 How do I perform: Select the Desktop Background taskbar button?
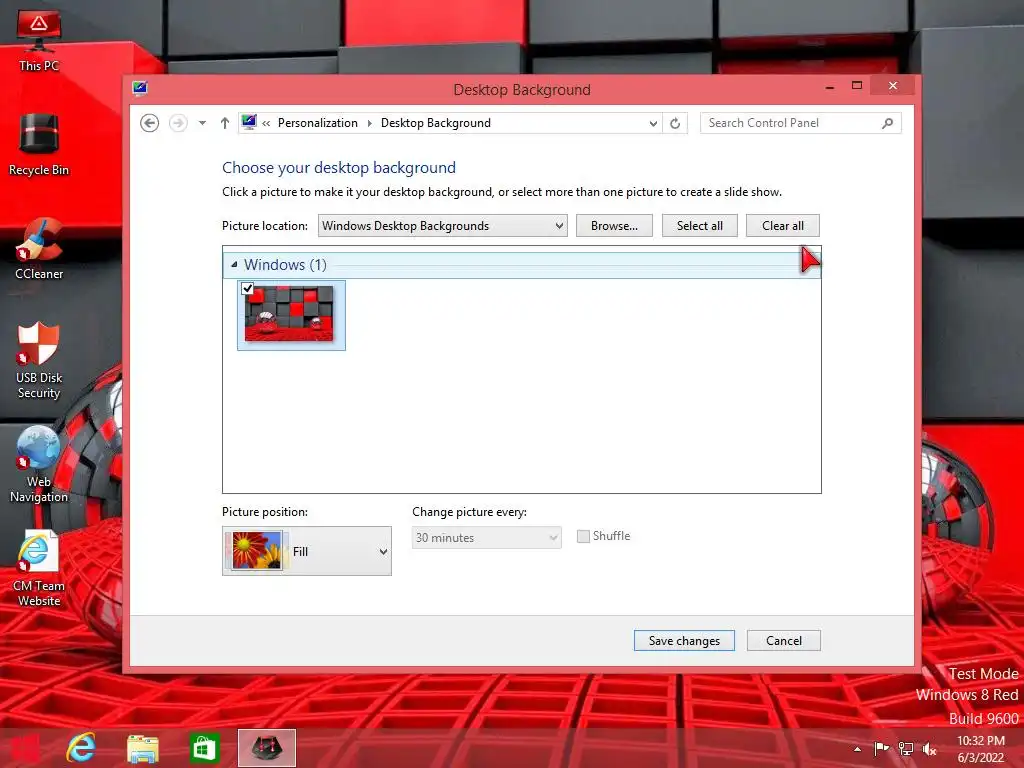(x=266, y=748)
